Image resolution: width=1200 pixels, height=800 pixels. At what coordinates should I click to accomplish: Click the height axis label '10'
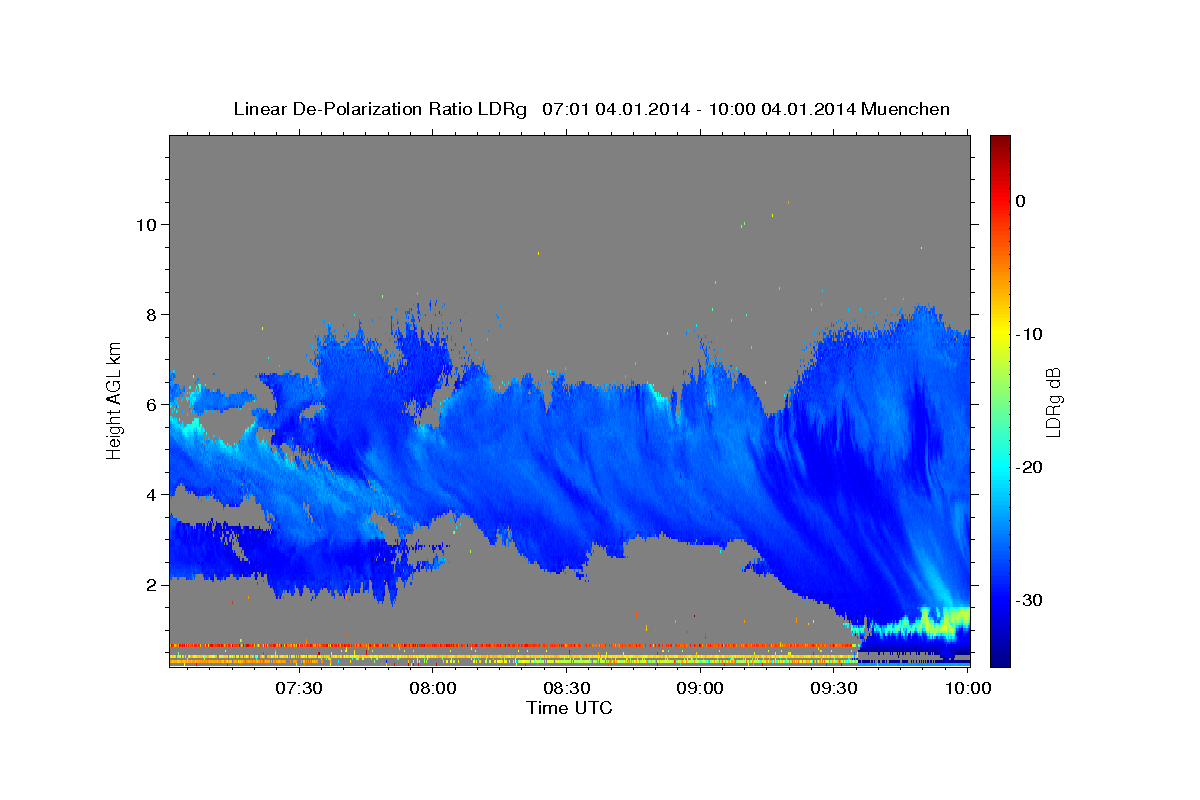pos(149,224)
